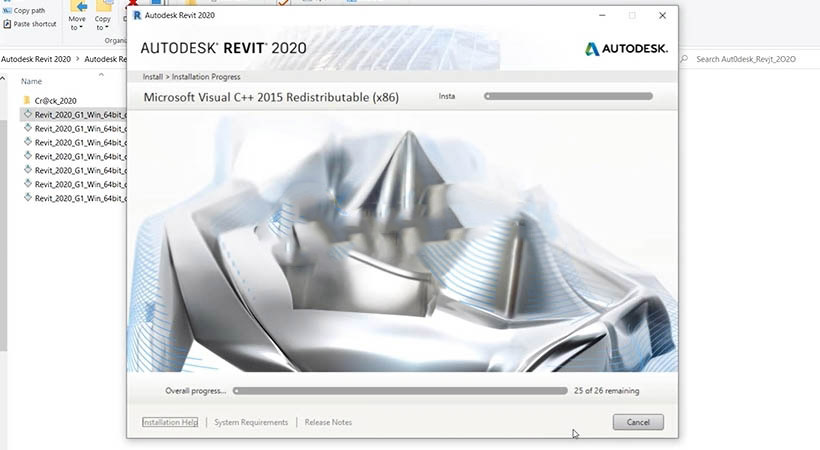
Task: Click the Cr@ck_2020 folder icon
Action: 27,100
